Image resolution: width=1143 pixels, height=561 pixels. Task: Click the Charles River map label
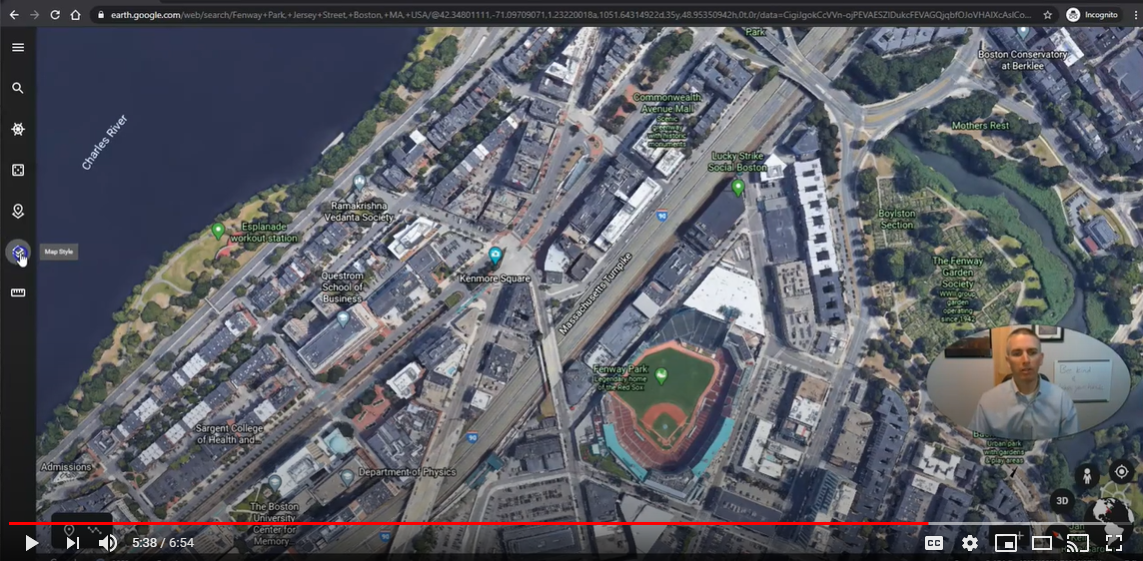point(105,142)
